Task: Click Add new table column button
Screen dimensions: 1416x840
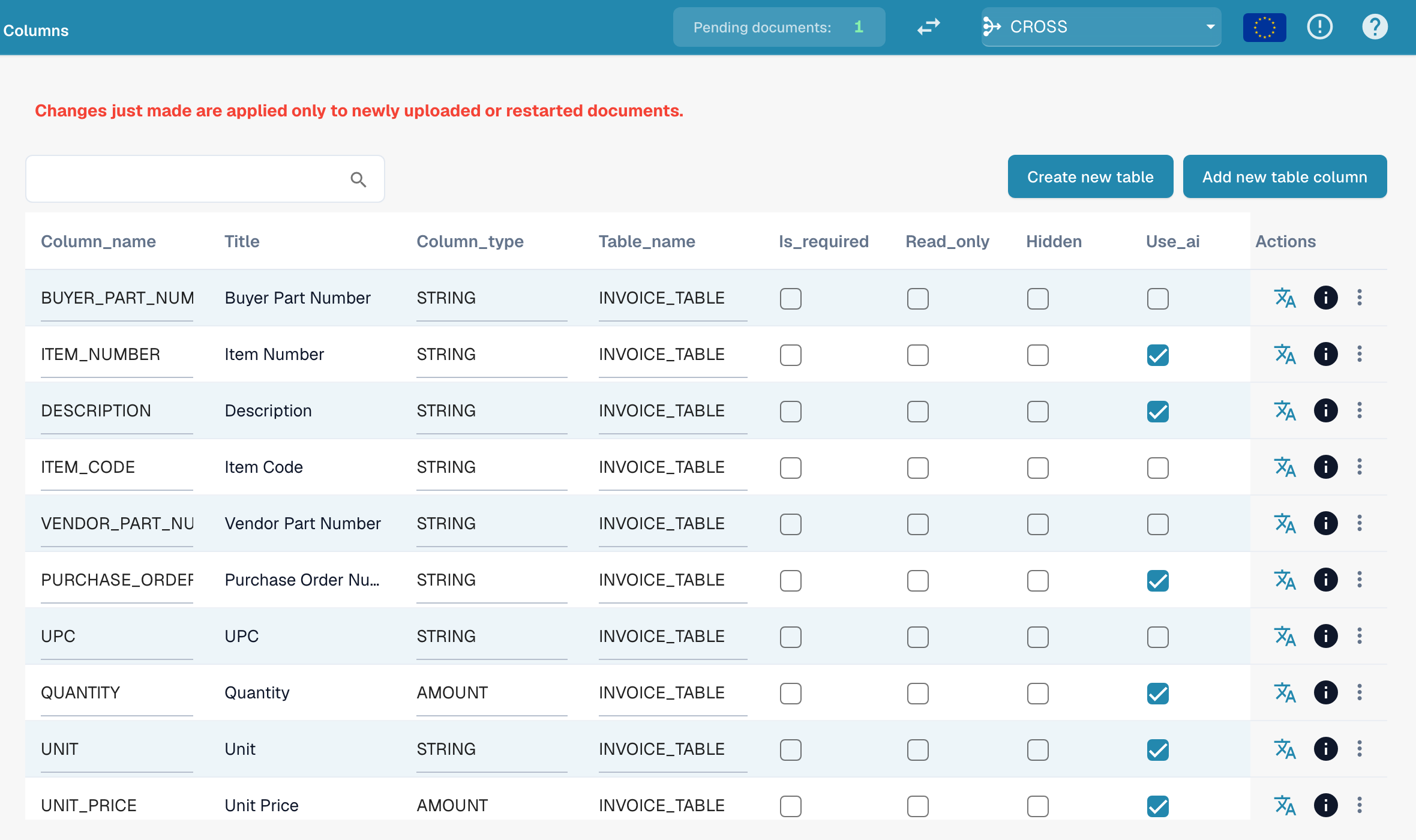Action: [x=1285, y=176]
